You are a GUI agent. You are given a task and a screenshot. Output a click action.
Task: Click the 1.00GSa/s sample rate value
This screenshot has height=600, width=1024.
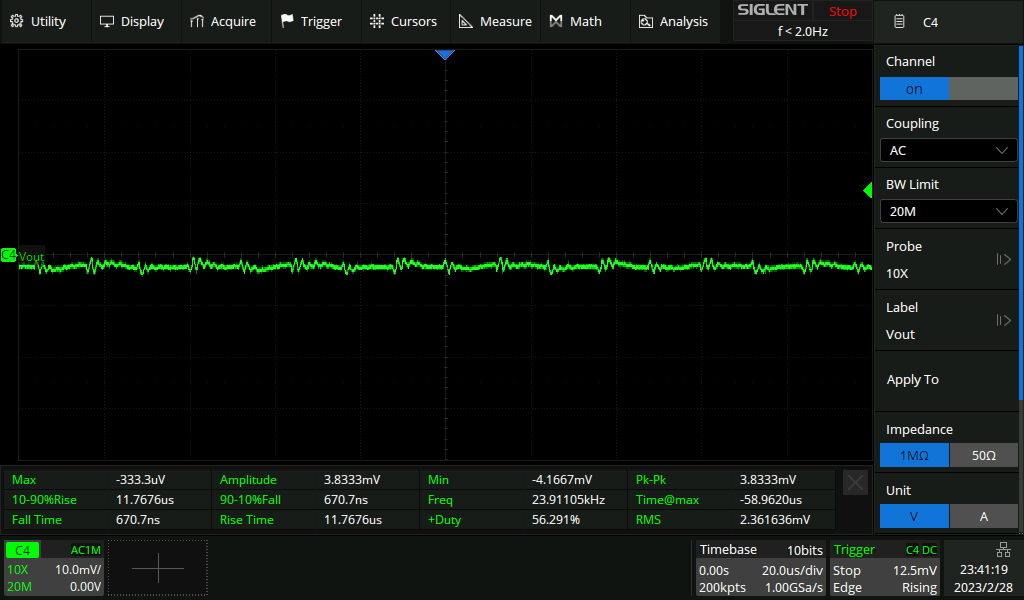[x=793, y=588]
